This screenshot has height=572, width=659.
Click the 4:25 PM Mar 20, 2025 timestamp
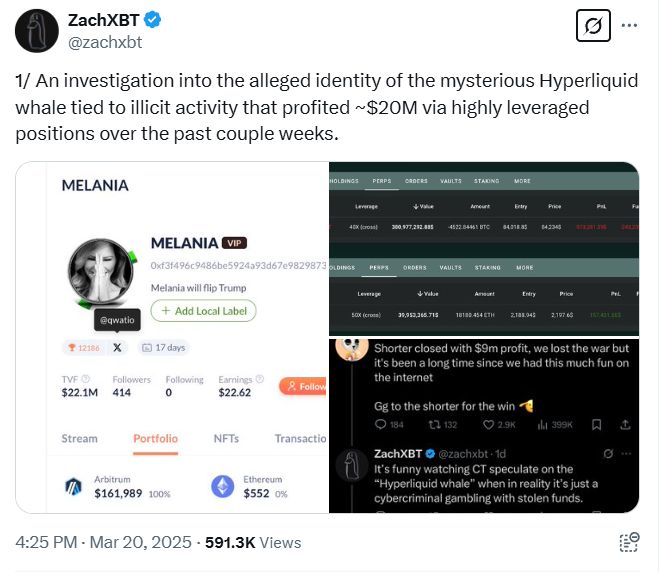coord(103,543)
